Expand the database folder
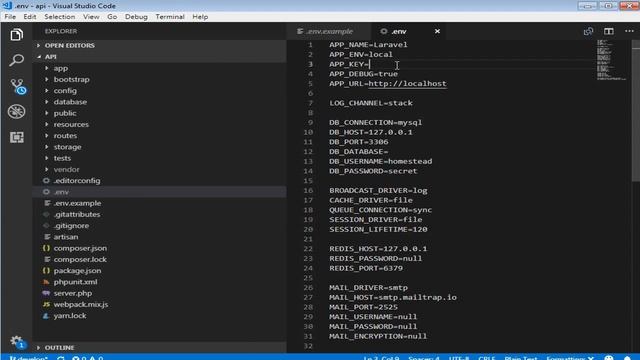The width and height of the screenshot is (640, 360). [159, 102]
